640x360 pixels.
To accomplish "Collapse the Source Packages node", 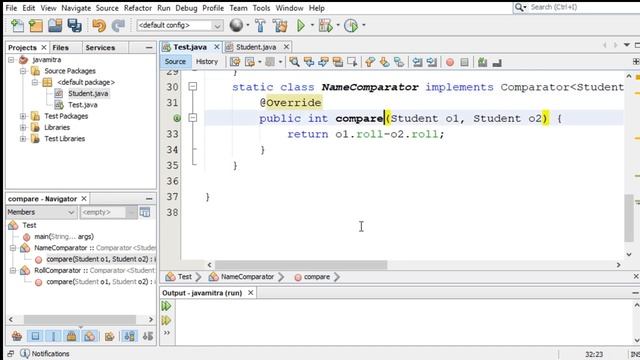I will pyautogui.click(x=23, y=71).
